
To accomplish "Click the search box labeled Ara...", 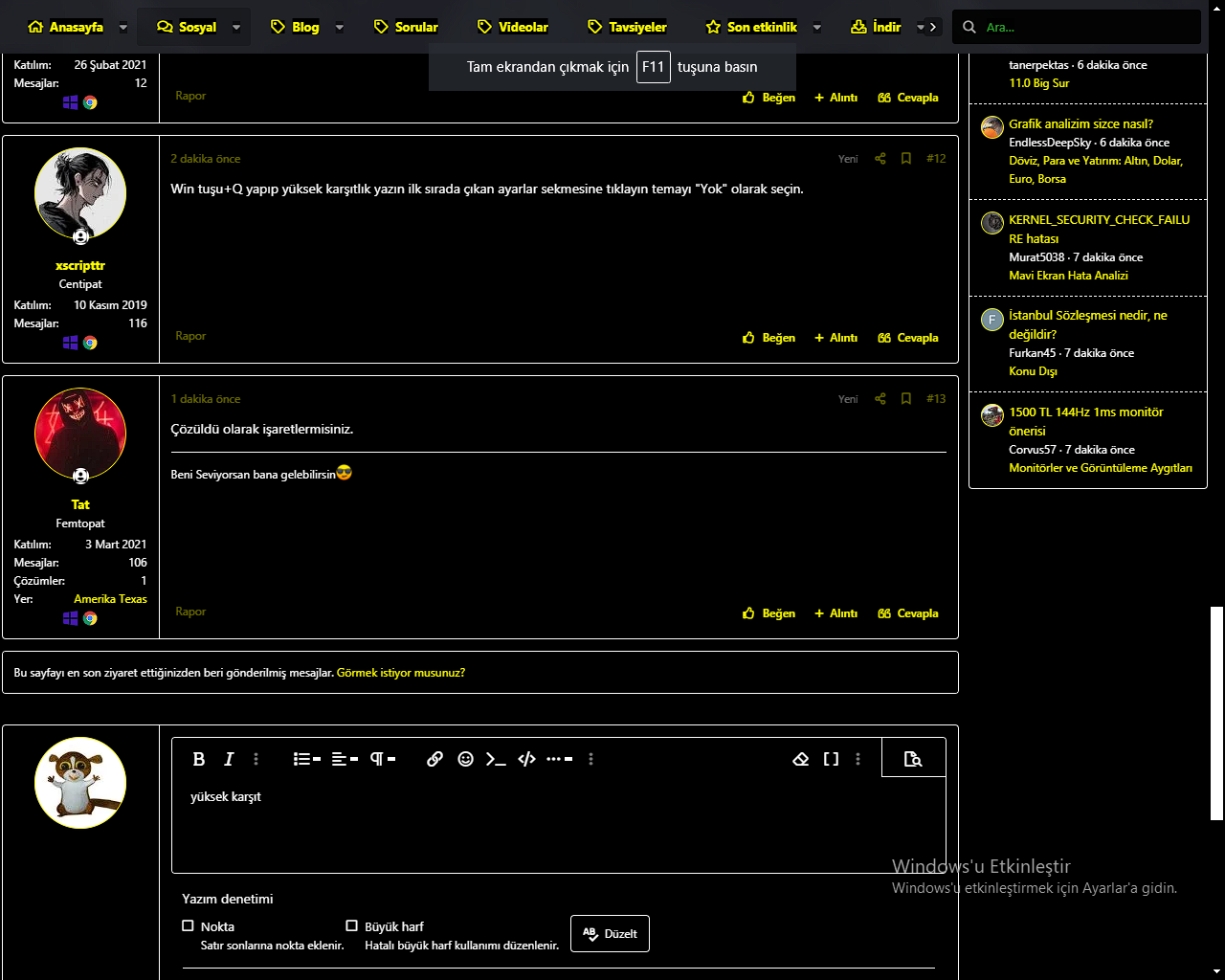I will pyautogui.click(x=1077, y=27).
